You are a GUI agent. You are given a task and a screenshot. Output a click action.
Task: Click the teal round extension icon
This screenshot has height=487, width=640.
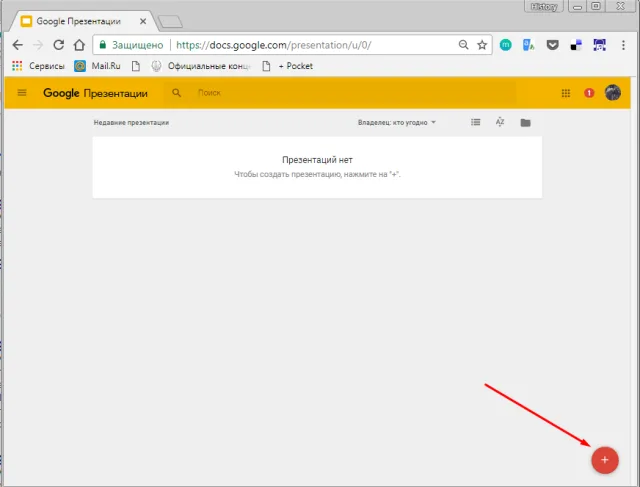point(505,45)
